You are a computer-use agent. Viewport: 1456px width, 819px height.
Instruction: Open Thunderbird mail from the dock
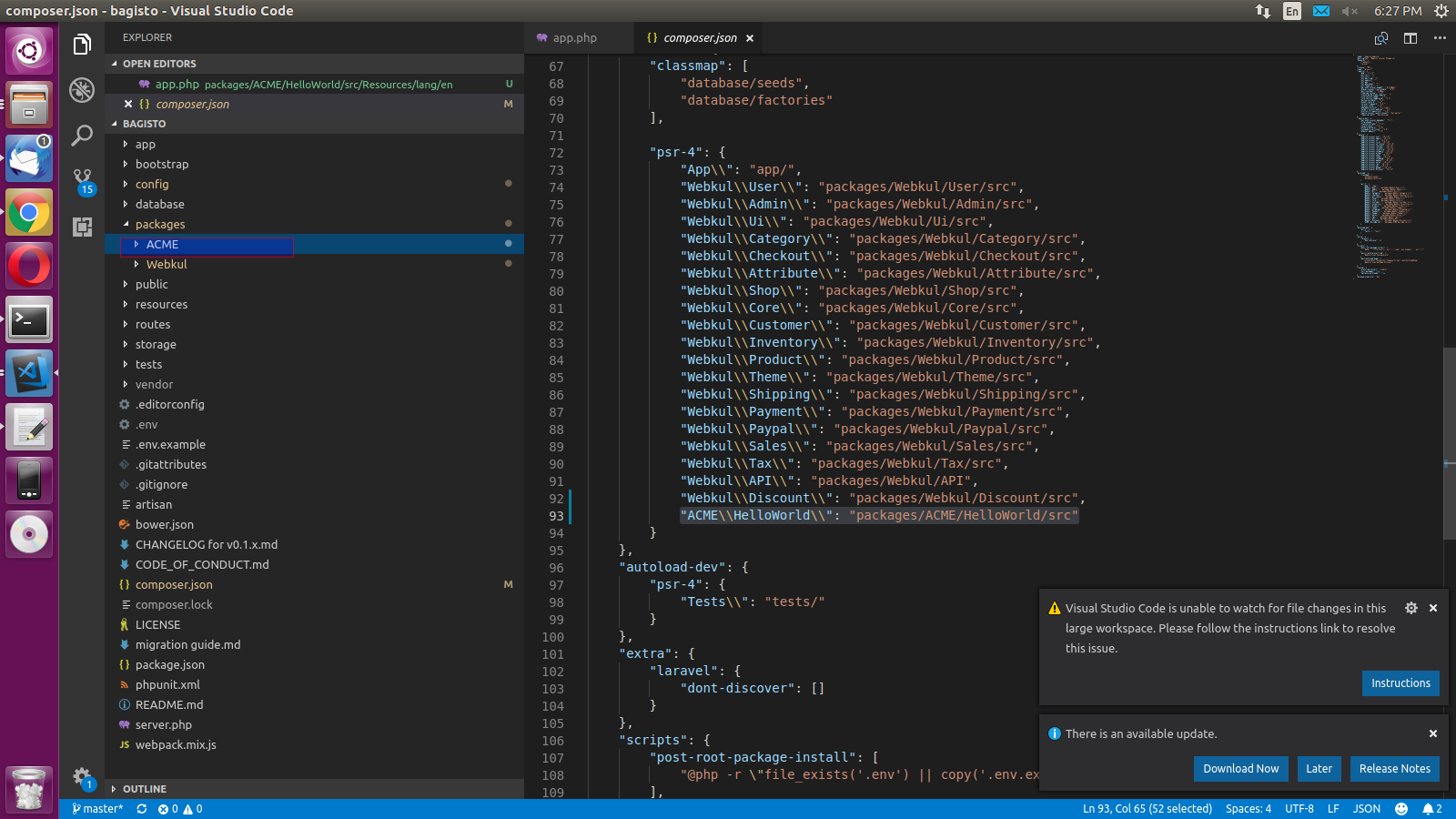point(29,159)
